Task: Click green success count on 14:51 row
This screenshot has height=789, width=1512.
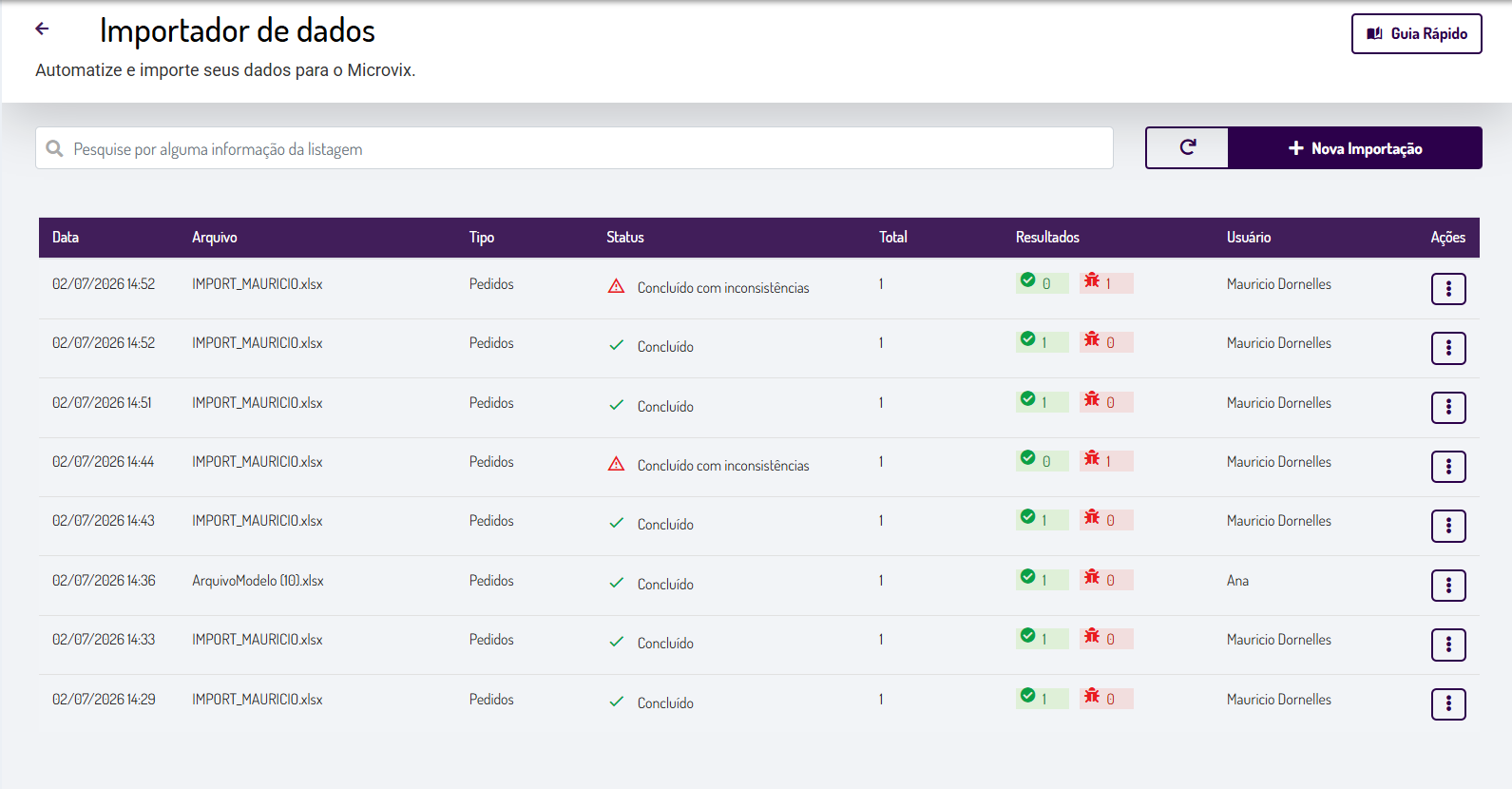Action: (x=1042, y=401)
